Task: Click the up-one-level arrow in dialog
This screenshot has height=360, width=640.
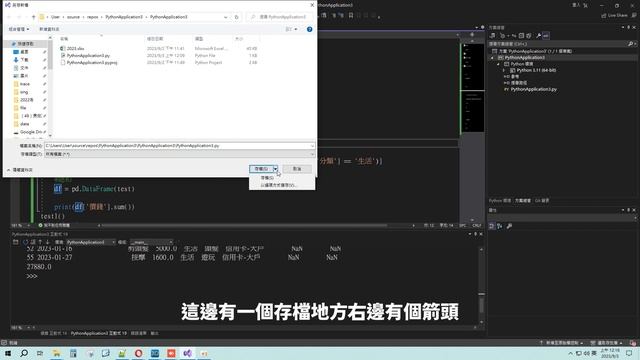Action: click(x=33, y=17)
